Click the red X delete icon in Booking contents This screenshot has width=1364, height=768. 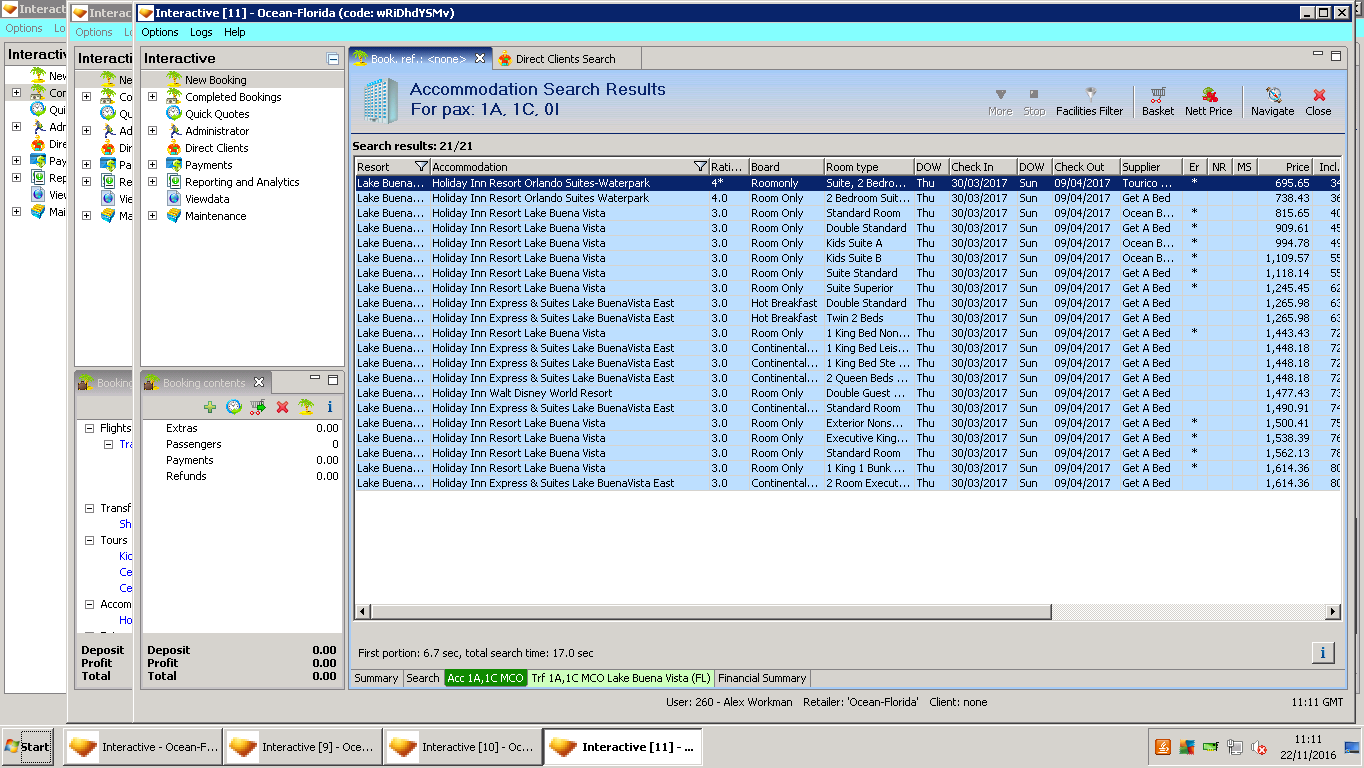[x=282, y=407]
